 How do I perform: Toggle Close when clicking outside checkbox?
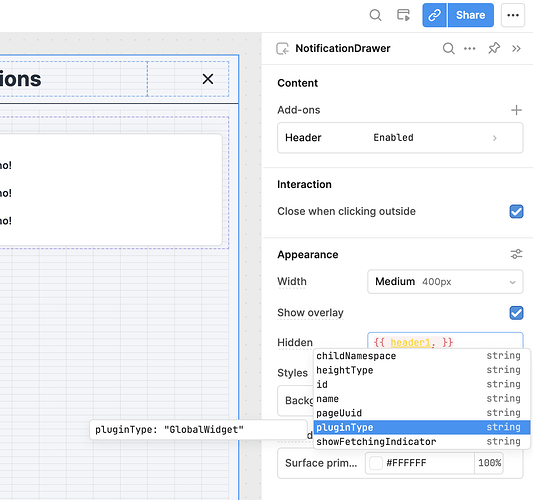516,211
